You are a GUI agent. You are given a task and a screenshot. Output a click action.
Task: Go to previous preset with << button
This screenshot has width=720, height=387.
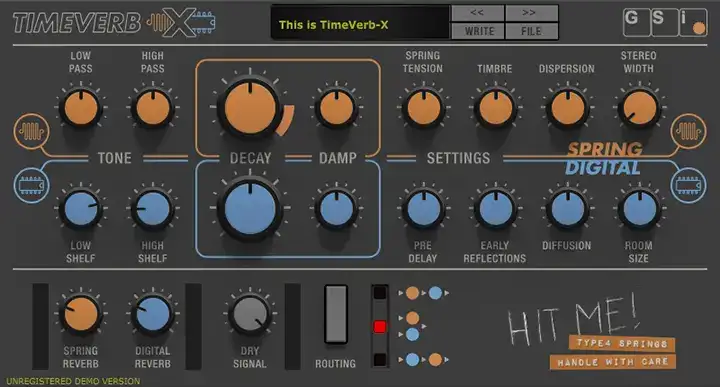coord(478,13)
